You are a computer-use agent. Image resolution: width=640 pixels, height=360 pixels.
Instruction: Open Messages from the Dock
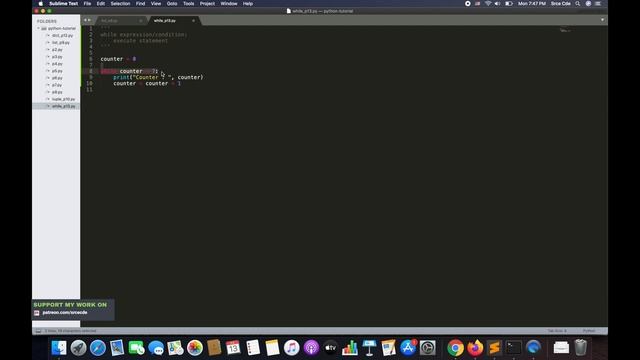(156, 348)
